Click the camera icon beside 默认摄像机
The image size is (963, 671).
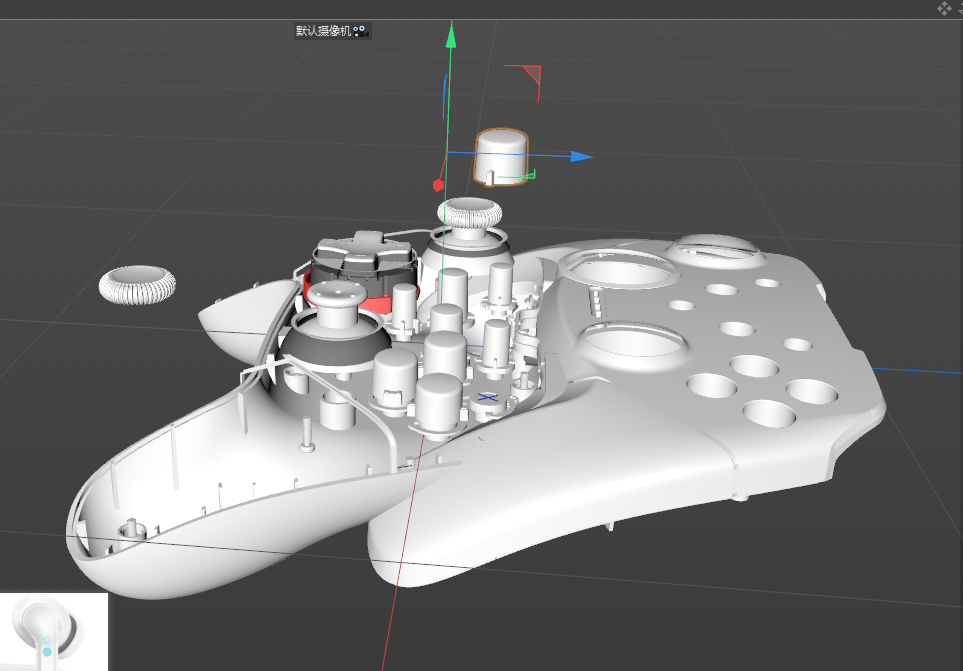[x=361, y=31]
